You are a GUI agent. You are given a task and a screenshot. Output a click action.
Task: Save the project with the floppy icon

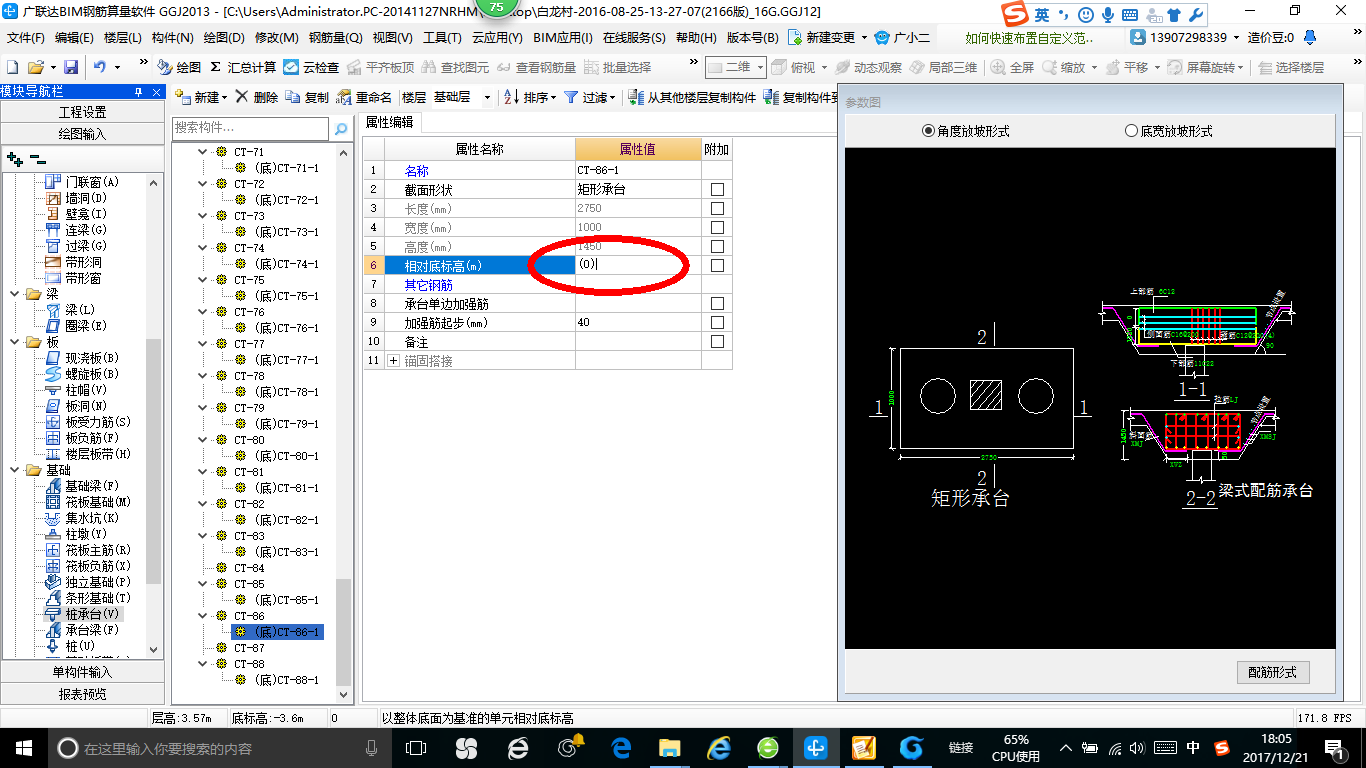pos(71,67)
